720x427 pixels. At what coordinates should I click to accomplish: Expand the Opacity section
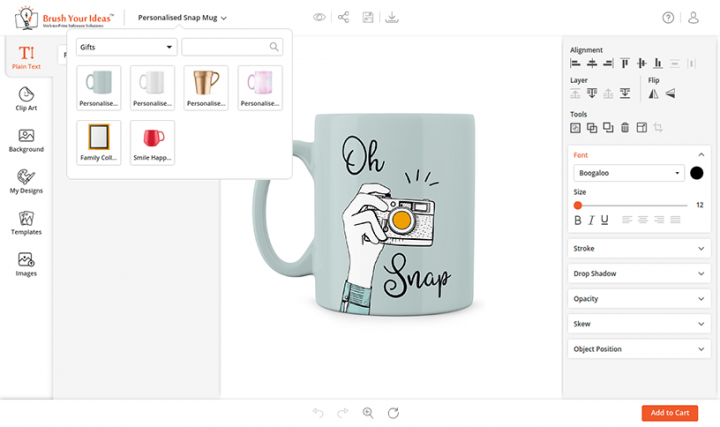[x=639, y=299]
